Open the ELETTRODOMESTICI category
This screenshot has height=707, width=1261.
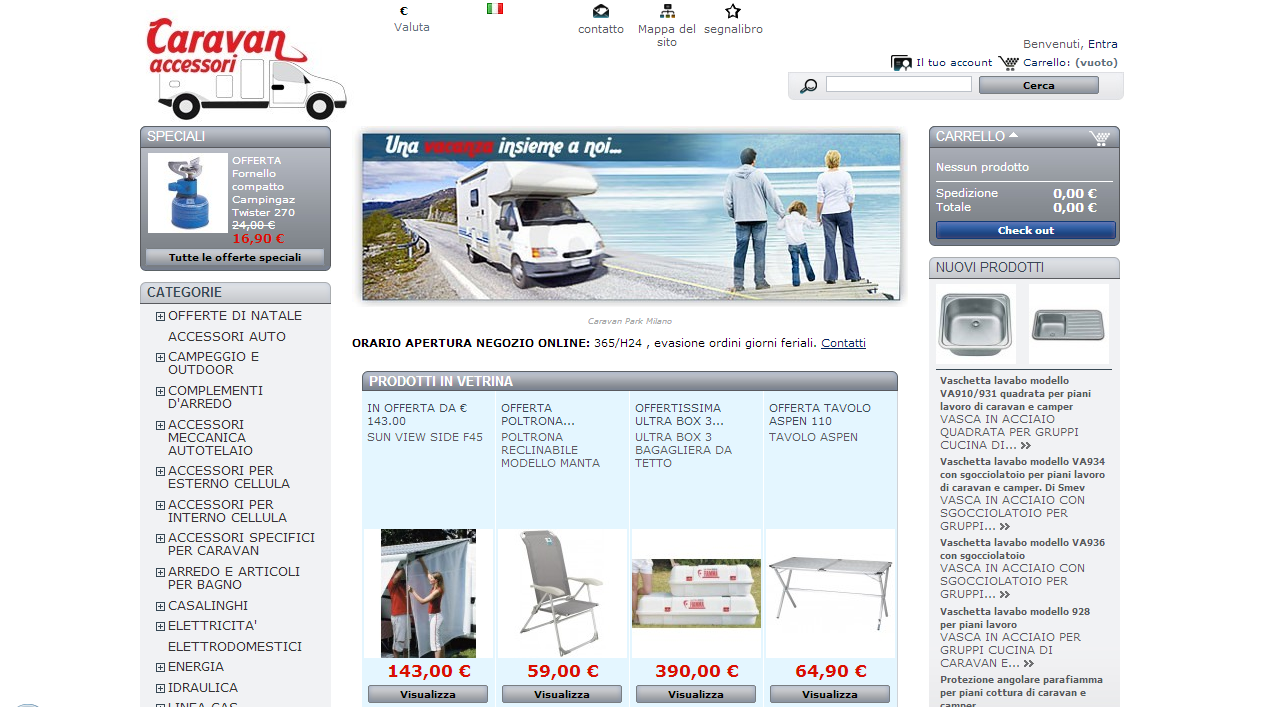pos(235,647)
